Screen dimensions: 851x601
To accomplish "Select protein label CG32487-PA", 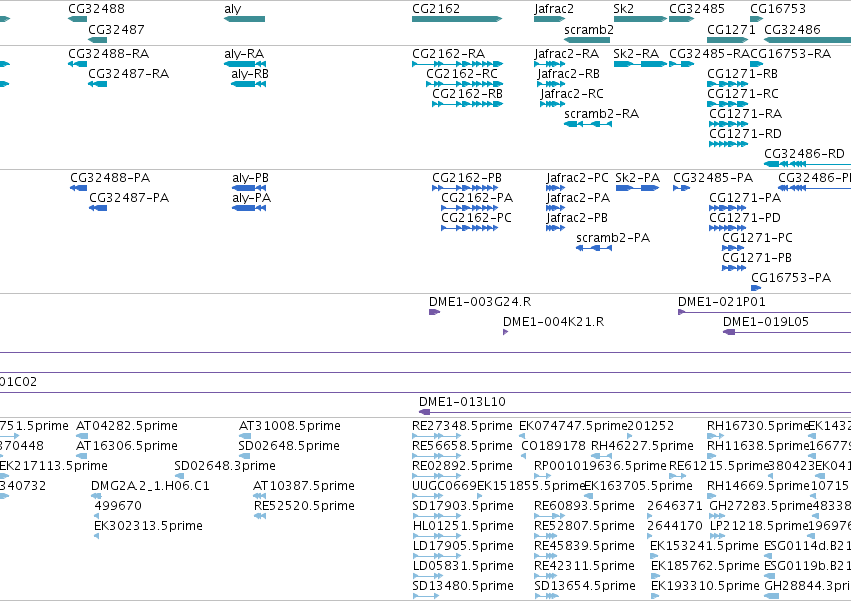I will coord(129,198).
